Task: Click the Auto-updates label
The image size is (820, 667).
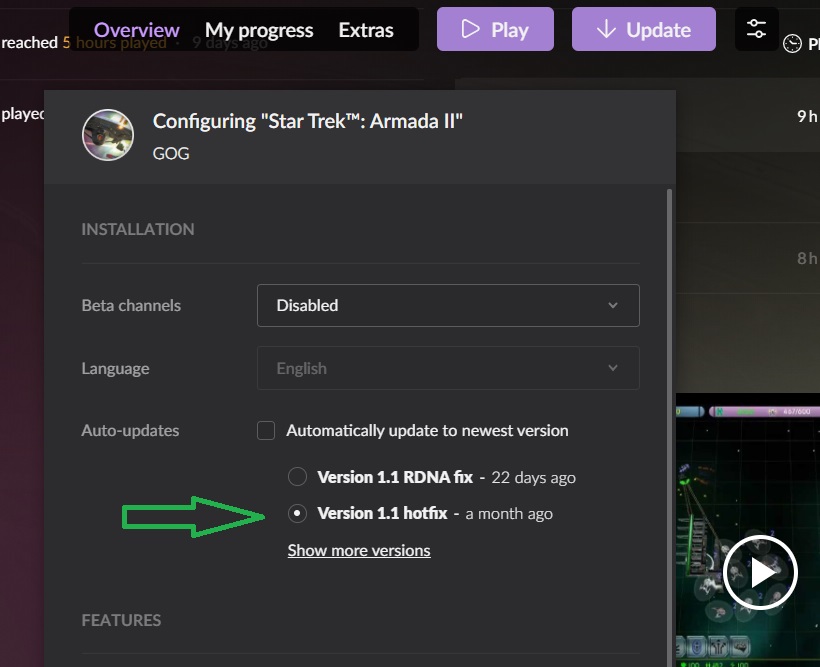Action: [x=130, y=431]
